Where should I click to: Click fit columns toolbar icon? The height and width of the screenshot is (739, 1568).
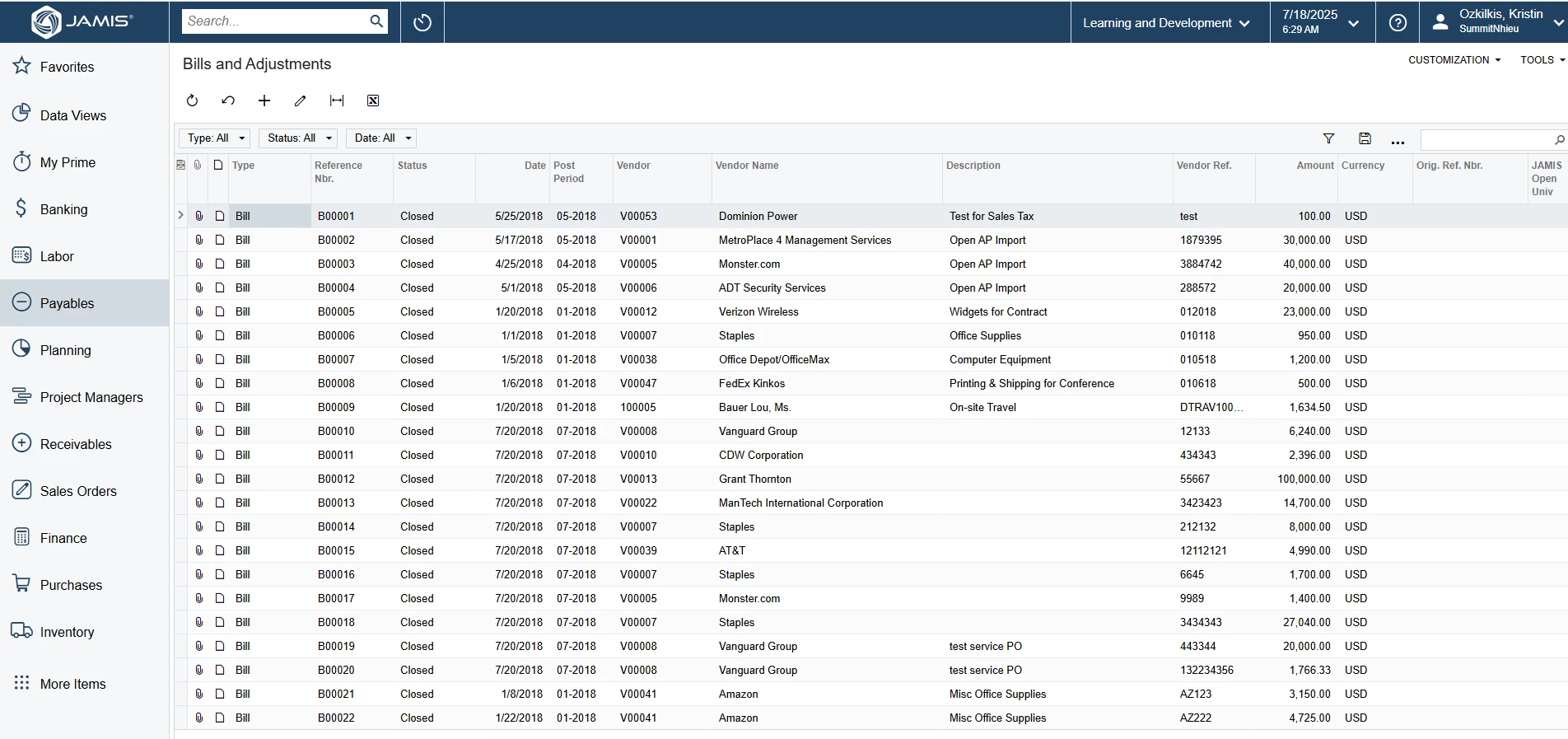[x=337, y=101]
